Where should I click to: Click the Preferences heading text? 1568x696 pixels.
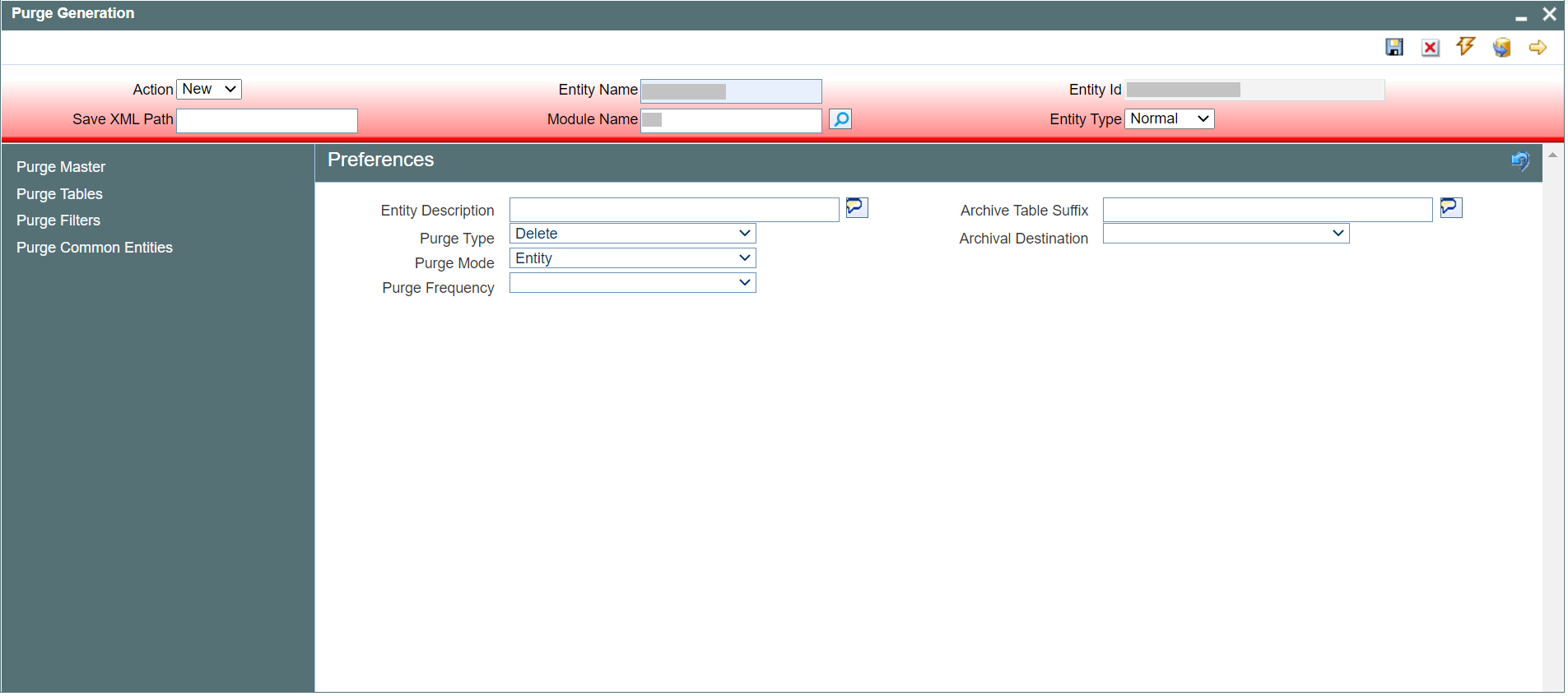(x=381, y=160)
